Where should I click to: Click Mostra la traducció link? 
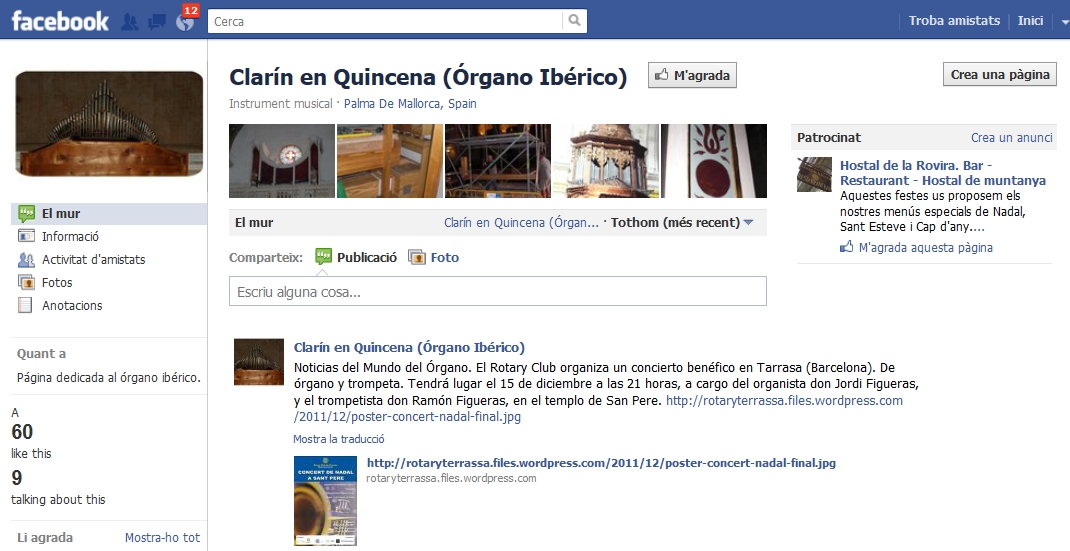click(338, 439)
